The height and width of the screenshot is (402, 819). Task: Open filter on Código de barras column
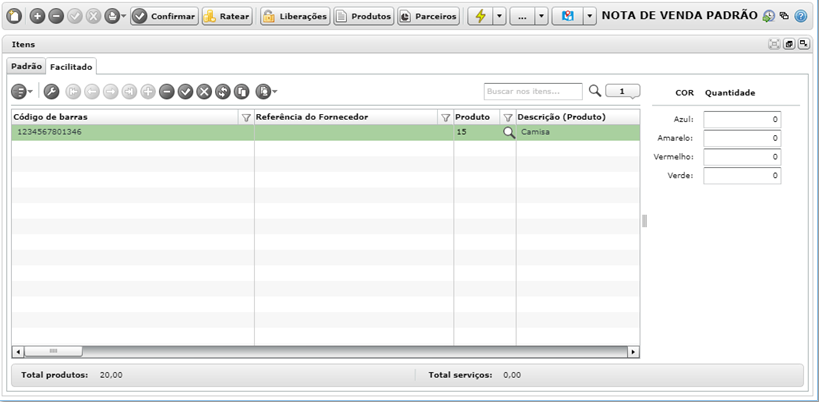(246, 118)
